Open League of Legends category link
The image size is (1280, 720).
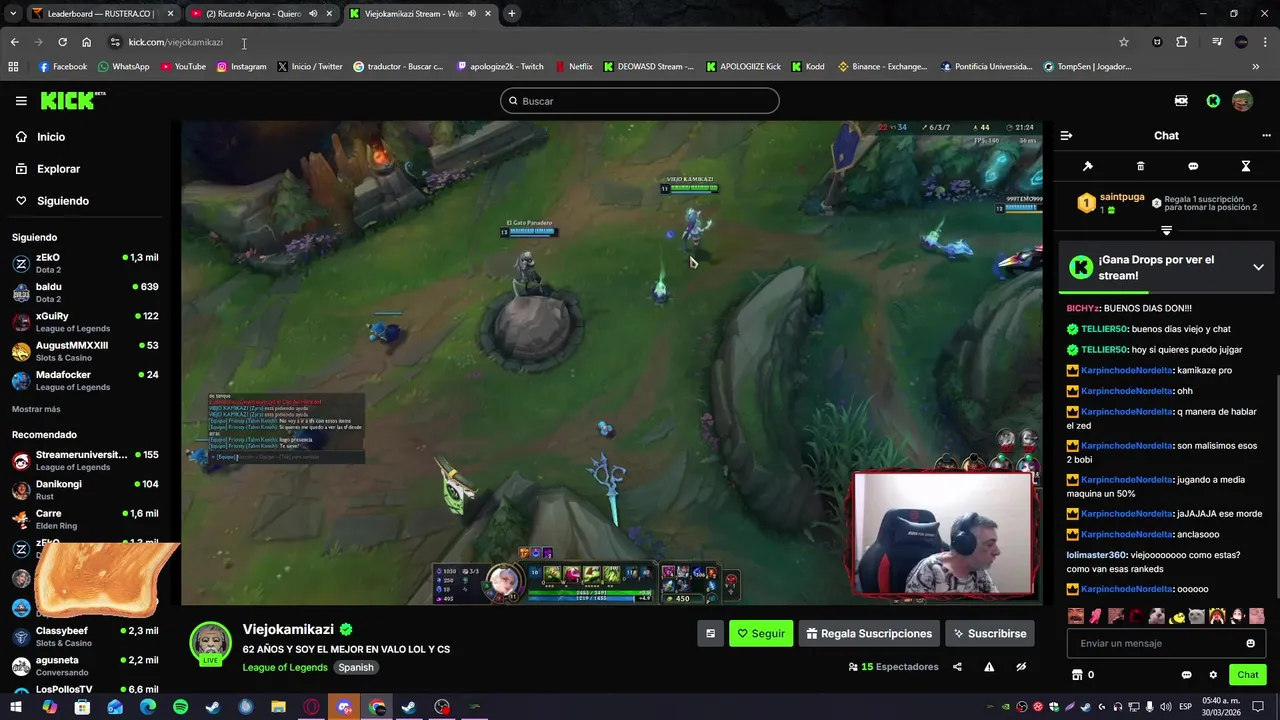[285, 667]
